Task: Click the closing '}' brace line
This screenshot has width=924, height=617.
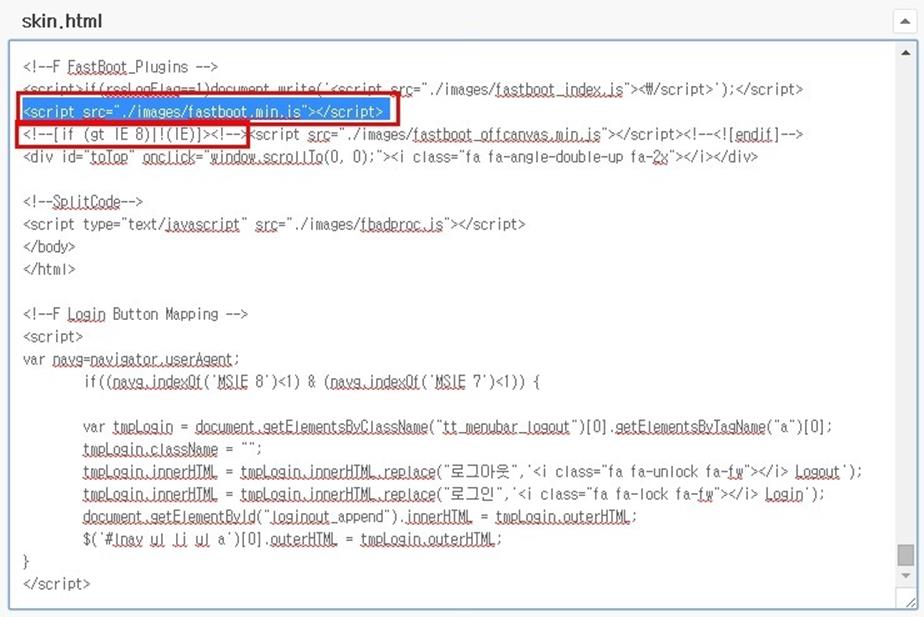Action: pos(26,561)
